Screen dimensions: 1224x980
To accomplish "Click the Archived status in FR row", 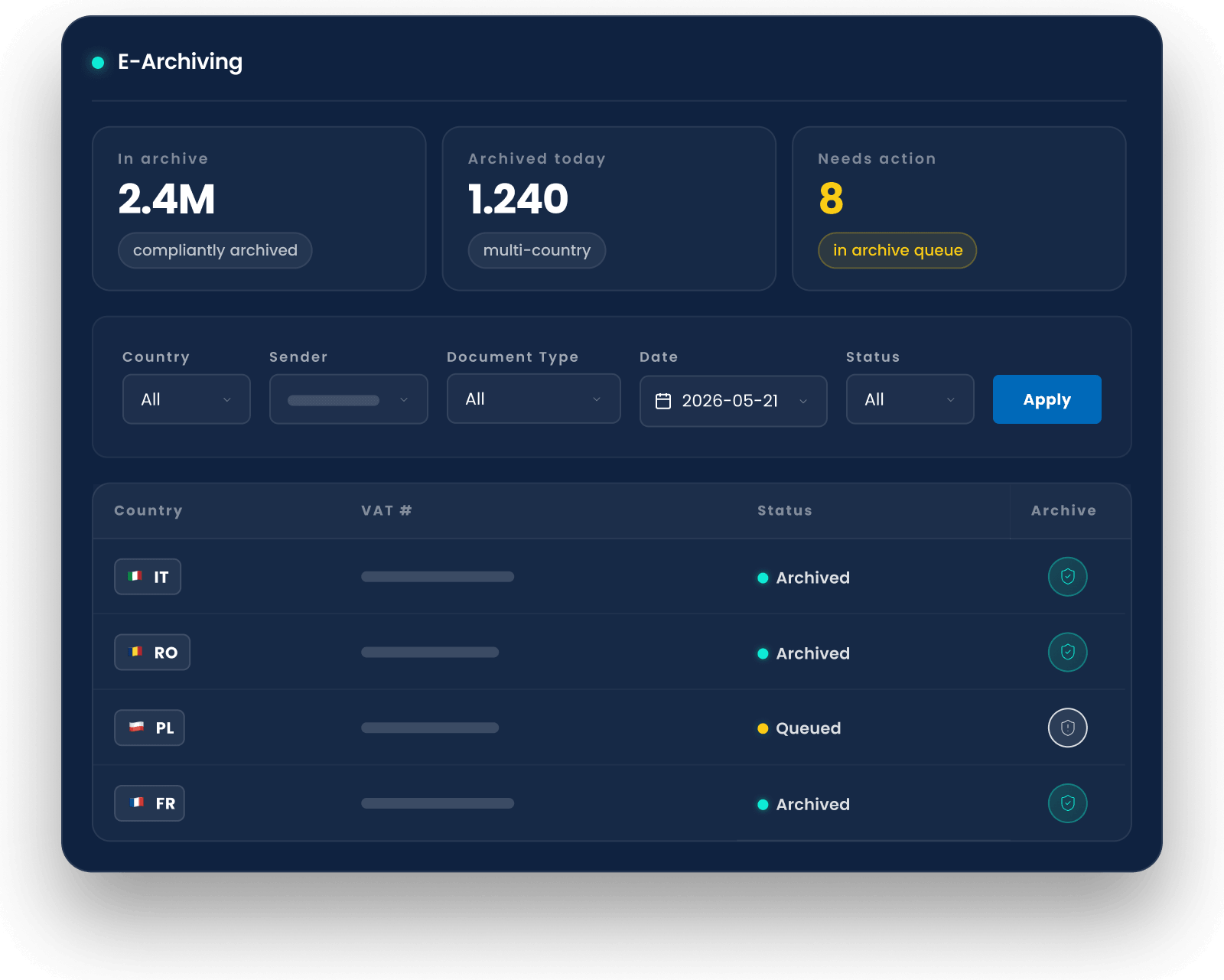I will pyautogui.click(x=803, y=804).
